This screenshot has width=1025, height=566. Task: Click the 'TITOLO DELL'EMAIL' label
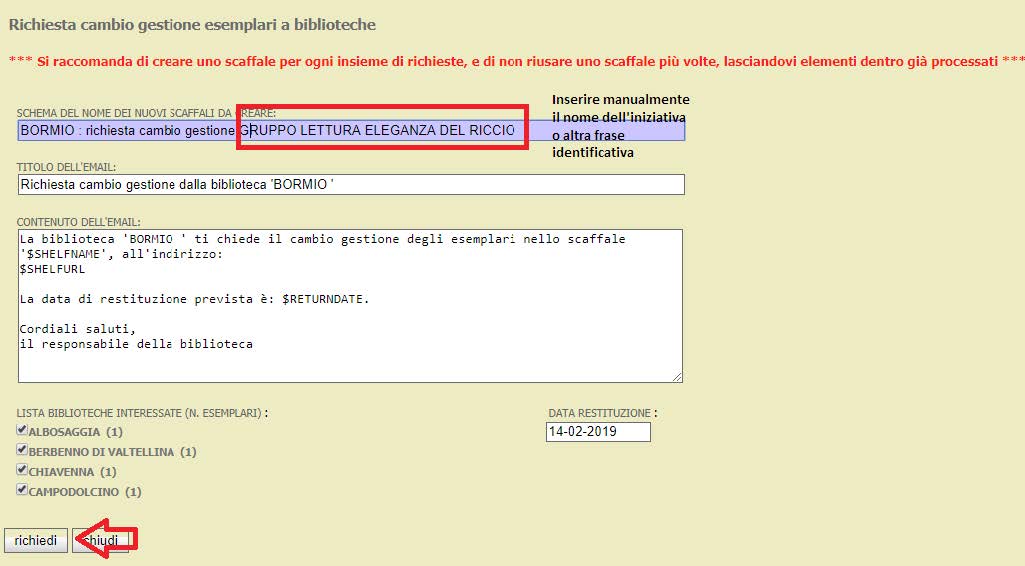point(67,167)
